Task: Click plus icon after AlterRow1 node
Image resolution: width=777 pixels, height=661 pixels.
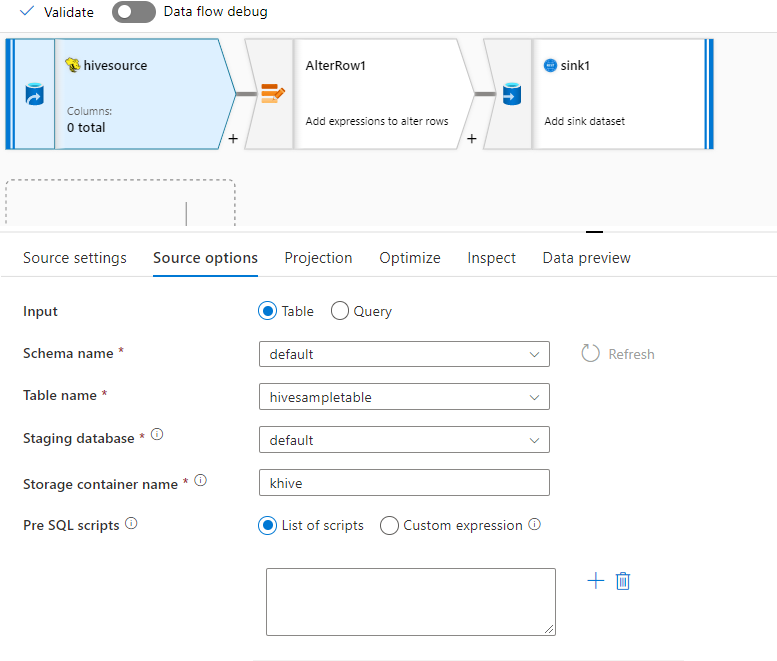Action: tap(471, 139)
